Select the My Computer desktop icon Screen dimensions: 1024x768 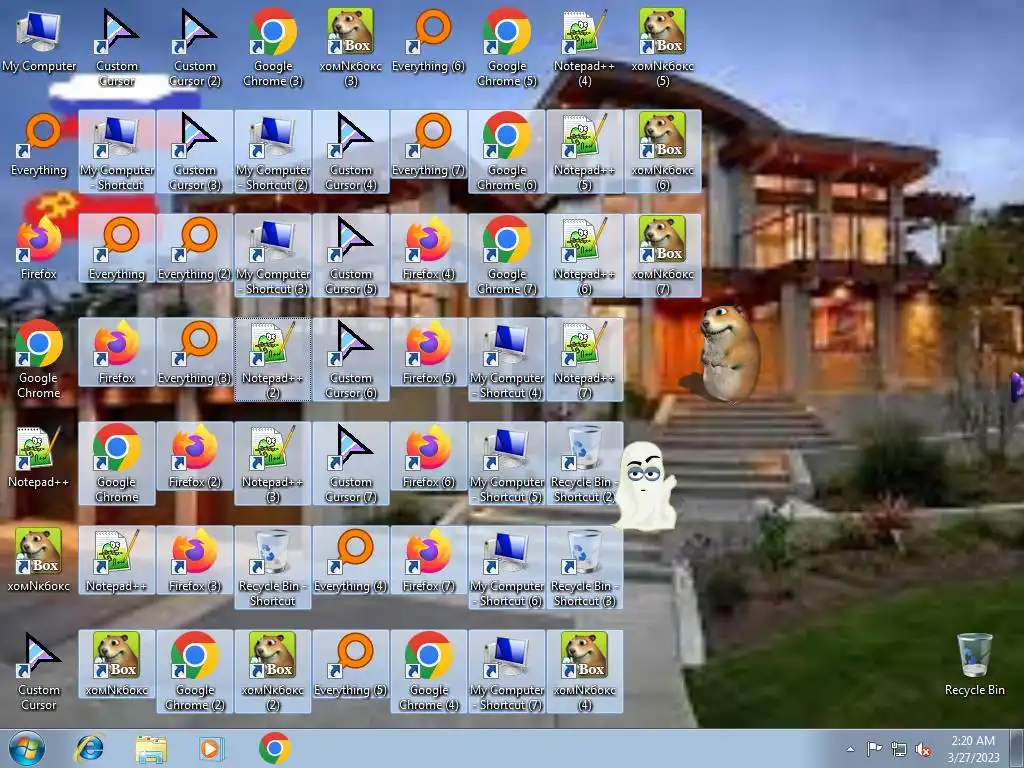pos(39,40)
